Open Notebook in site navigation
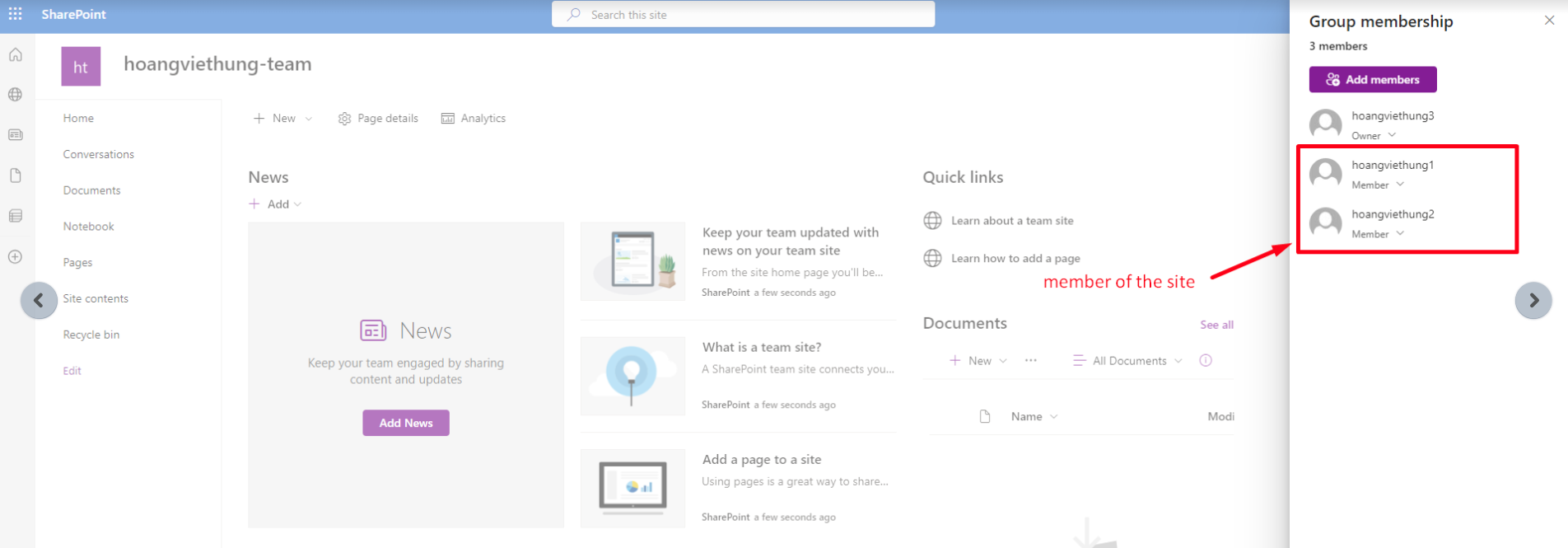The height and width of the screenshot is (548, 1568). [88, 227]
